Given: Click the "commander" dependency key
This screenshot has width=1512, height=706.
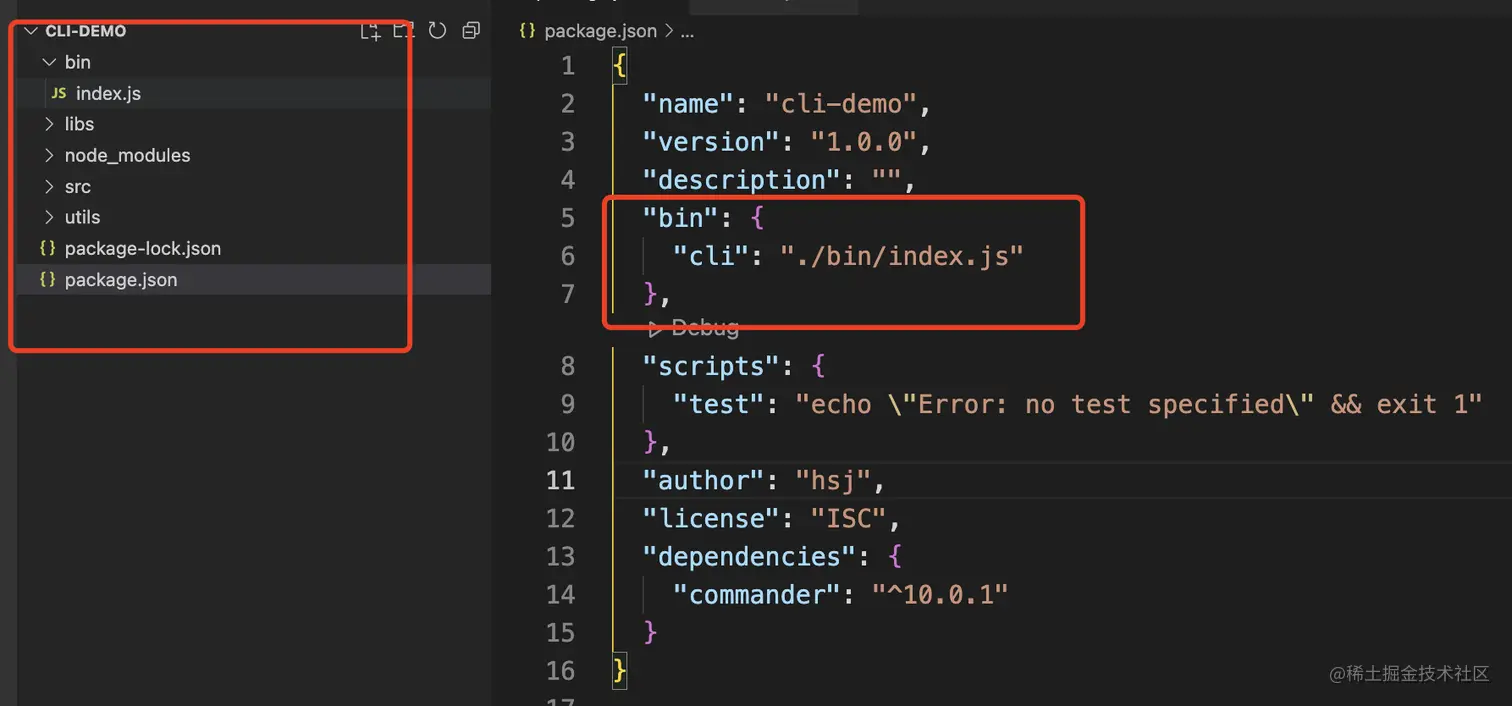Looking at the screenshot, I should point(758,594).
